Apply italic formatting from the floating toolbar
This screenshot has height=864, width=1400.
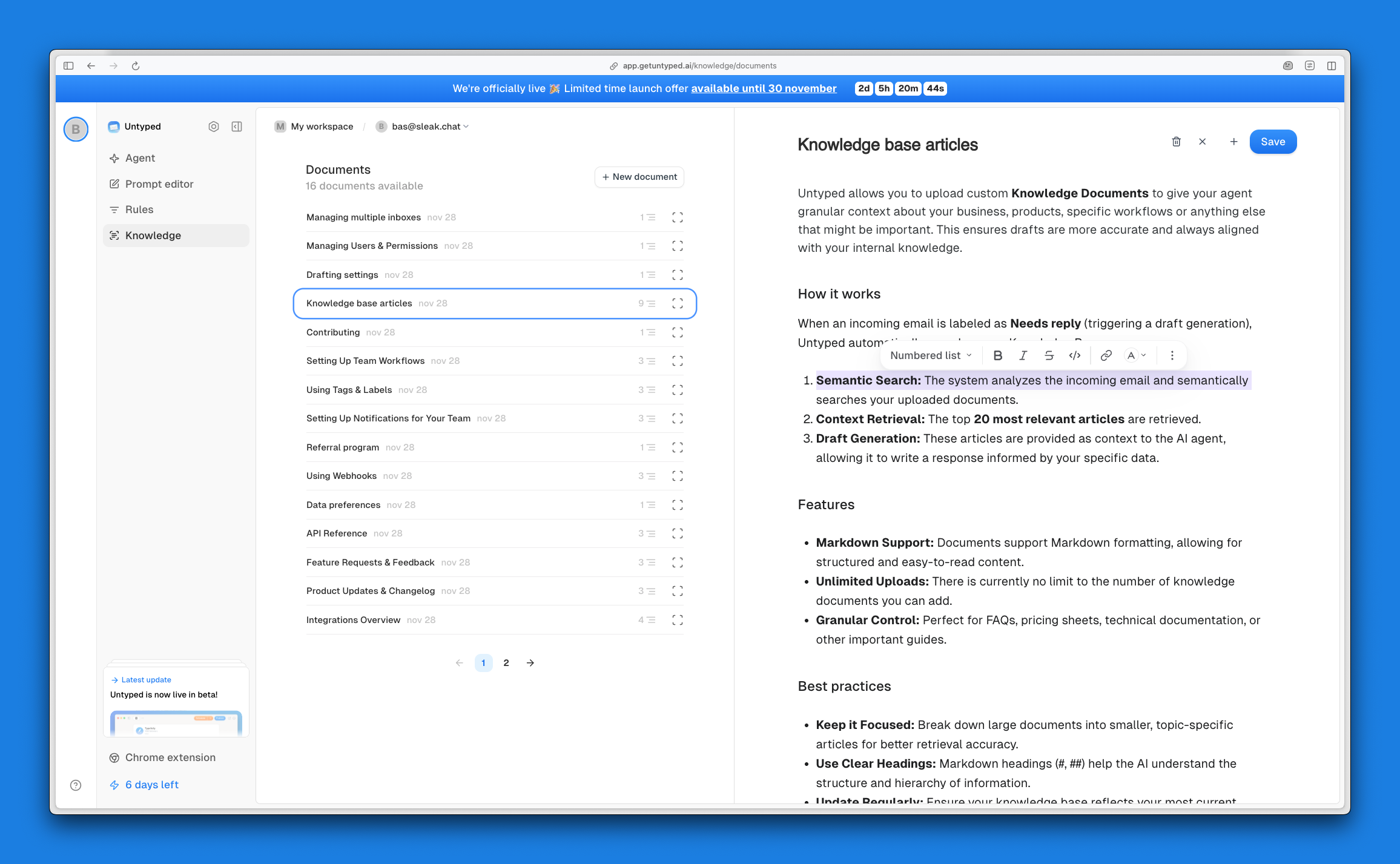(x=1023, y=355)
